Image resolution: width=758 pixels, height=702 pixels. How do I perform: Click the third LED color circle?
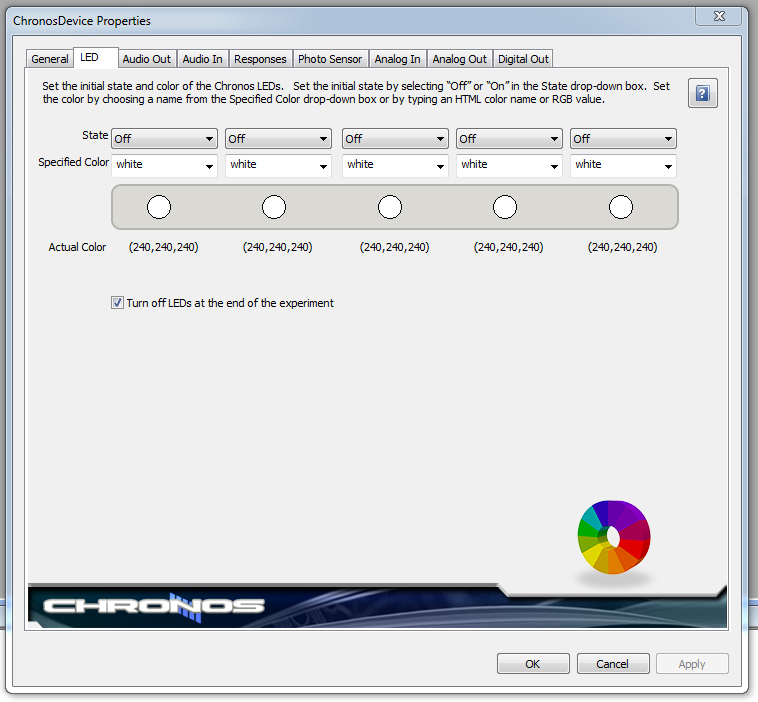pyautogui.click(x=390, y=207)
